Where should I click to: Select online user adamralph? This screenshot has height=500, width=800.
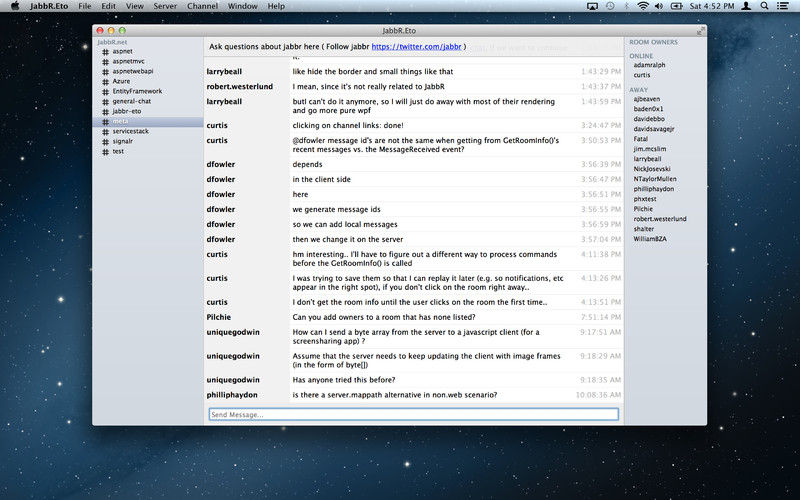click(649, 65)
